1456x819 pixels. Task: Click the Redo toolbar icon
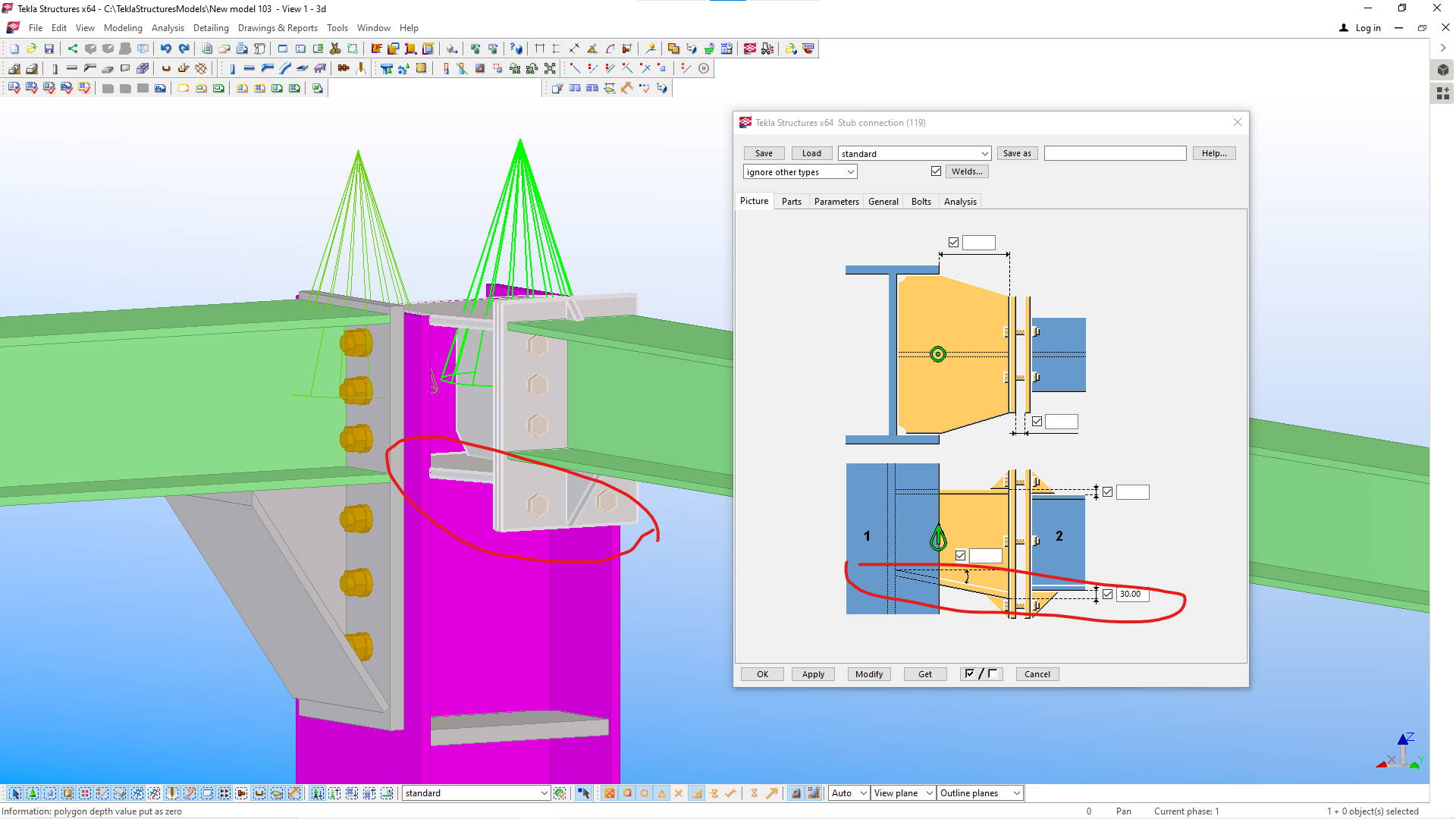[x=184, y=49]
